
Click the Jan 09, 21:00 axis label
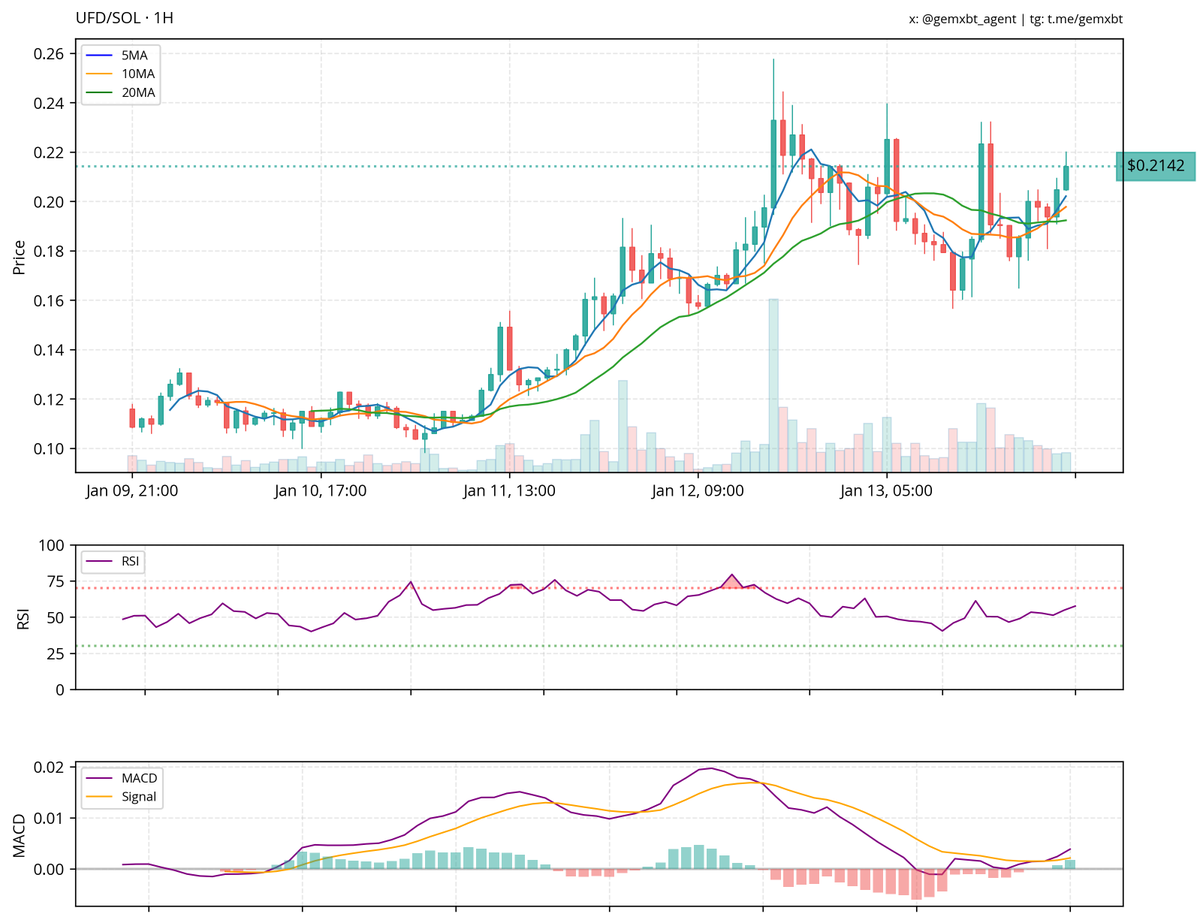pyautogui.click(x=132, y=491)
